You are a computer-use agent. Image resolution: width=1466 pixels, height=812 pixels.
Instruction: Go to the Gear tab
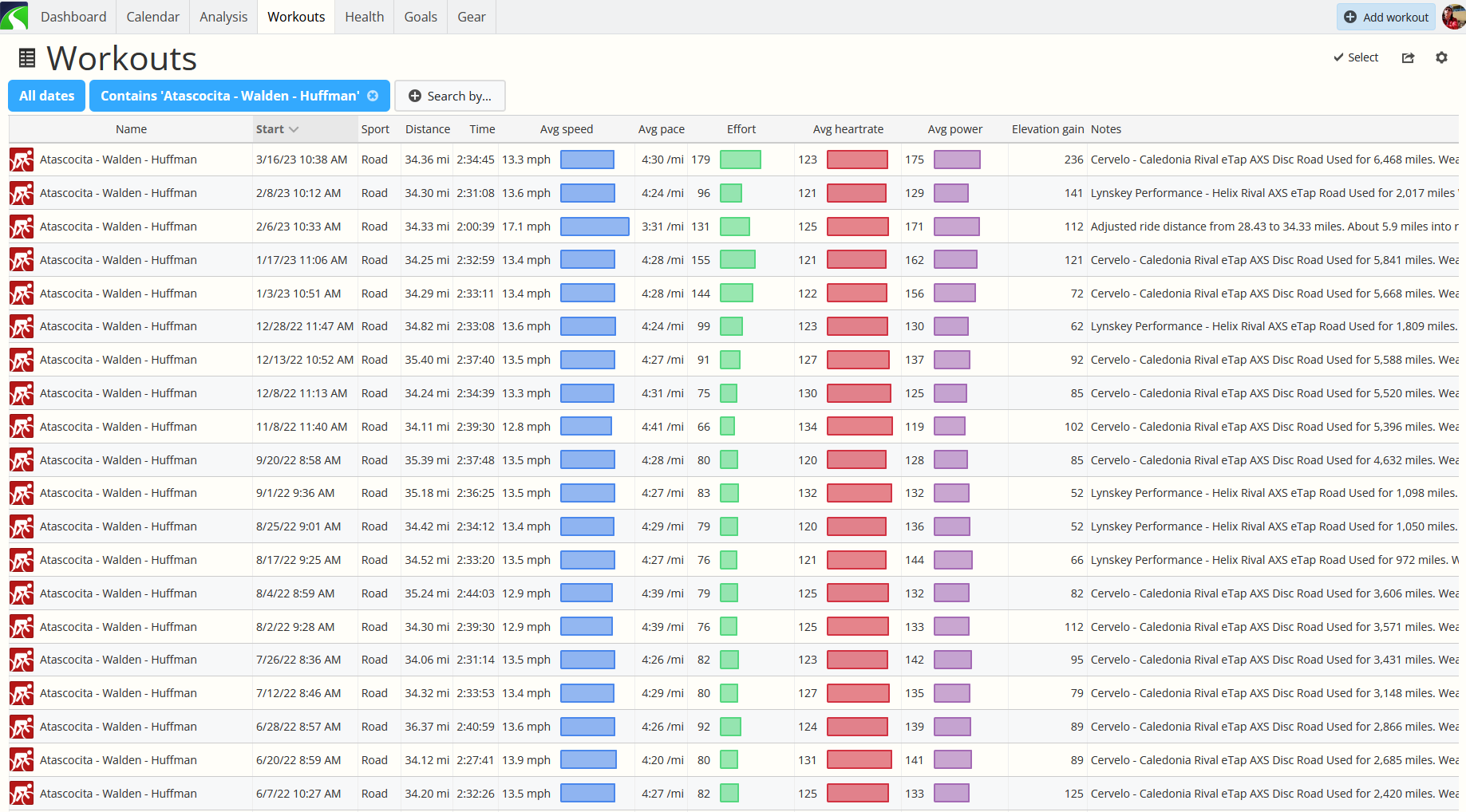tap(471, 17)
